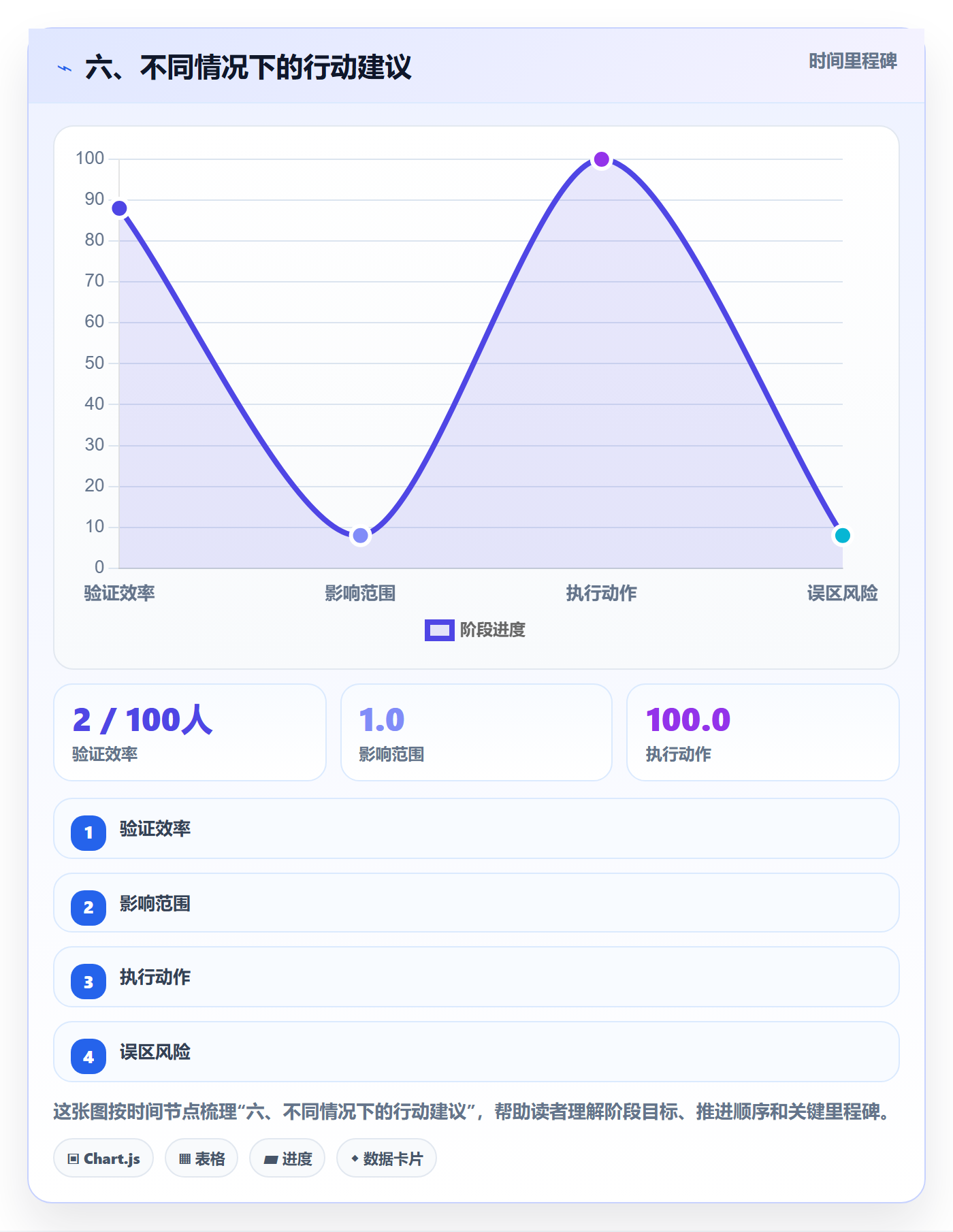Select the 影响范围 data point on chart
953x1232 pixels.
(x=361, y=536)
